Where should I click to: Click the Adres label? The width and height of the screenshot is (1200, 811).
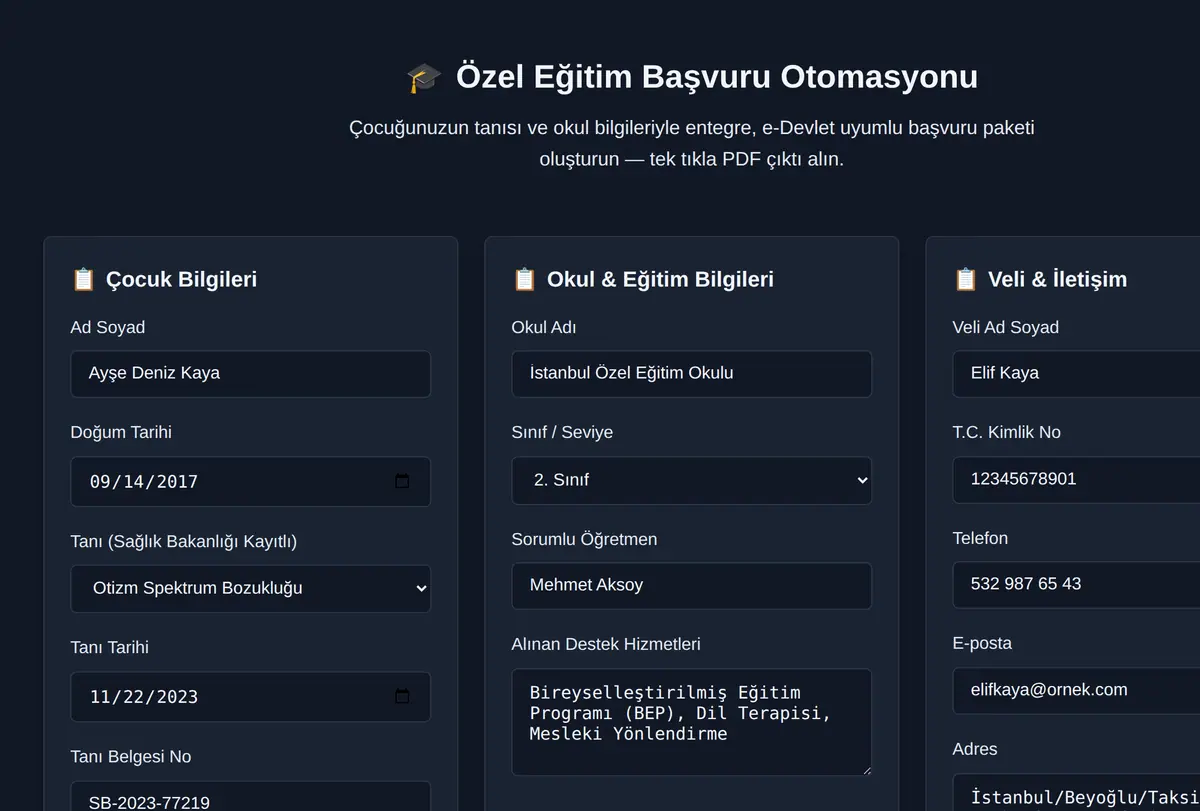pos(976,749)
